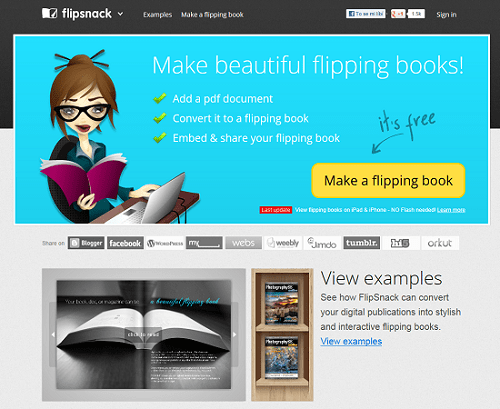Share on Jimdo icon
The height and width of the screenshot is (409, 500).
(322, 243)
